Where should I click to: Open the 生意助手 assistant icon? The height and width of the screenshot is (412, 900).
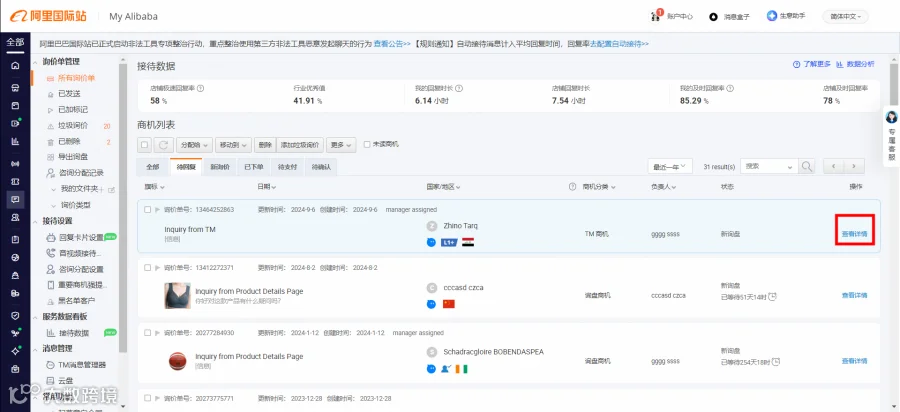point(772,16)
